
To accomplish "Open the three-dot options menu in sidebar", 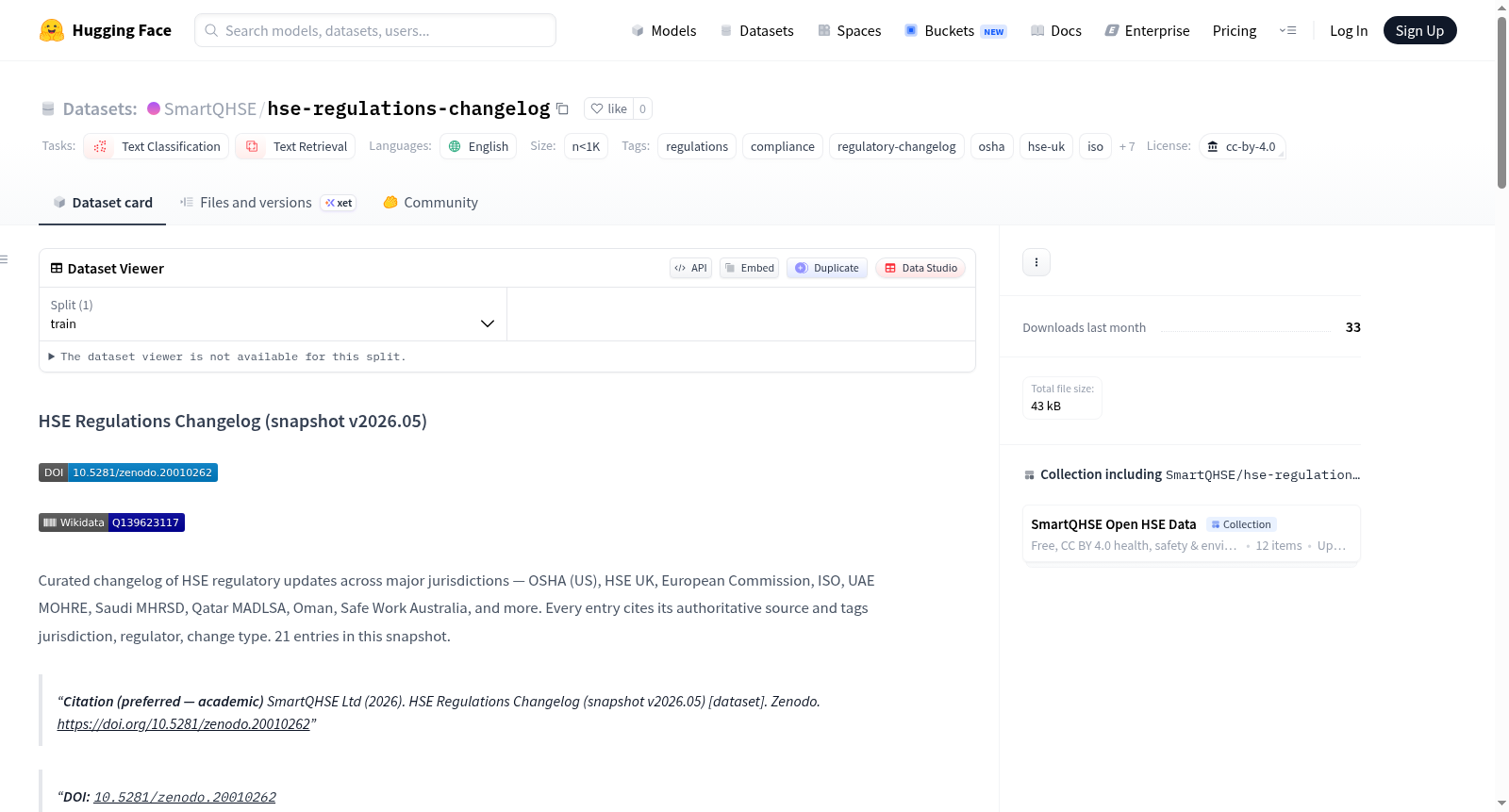I will (1036, 262).
